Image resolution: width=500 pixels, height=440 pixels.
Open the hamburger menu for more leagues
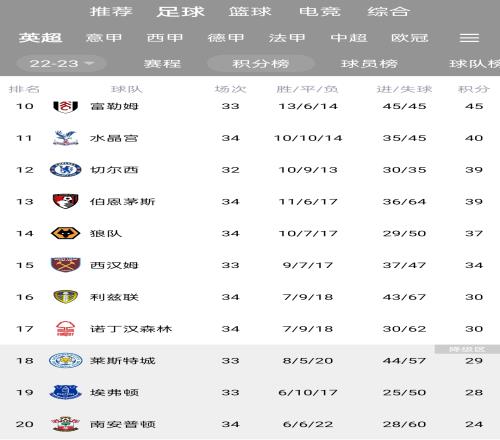click(469, 38)
